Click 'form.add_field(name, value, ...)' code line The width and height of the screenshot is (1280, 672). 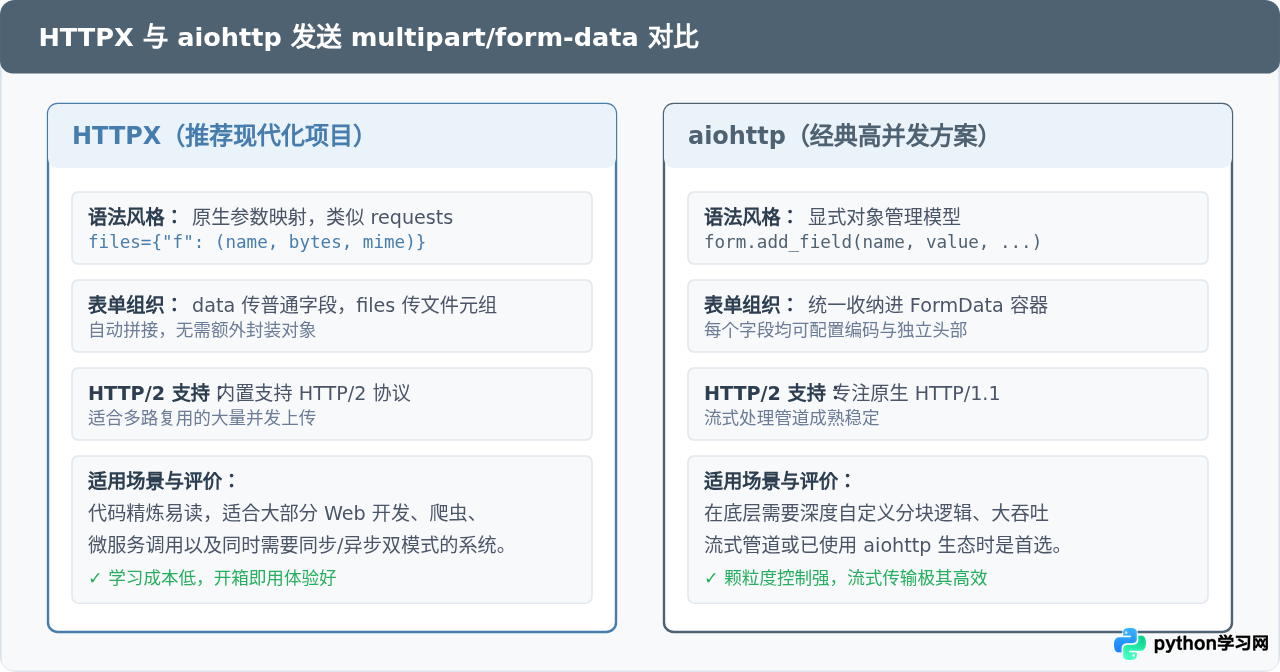(873, 242)
